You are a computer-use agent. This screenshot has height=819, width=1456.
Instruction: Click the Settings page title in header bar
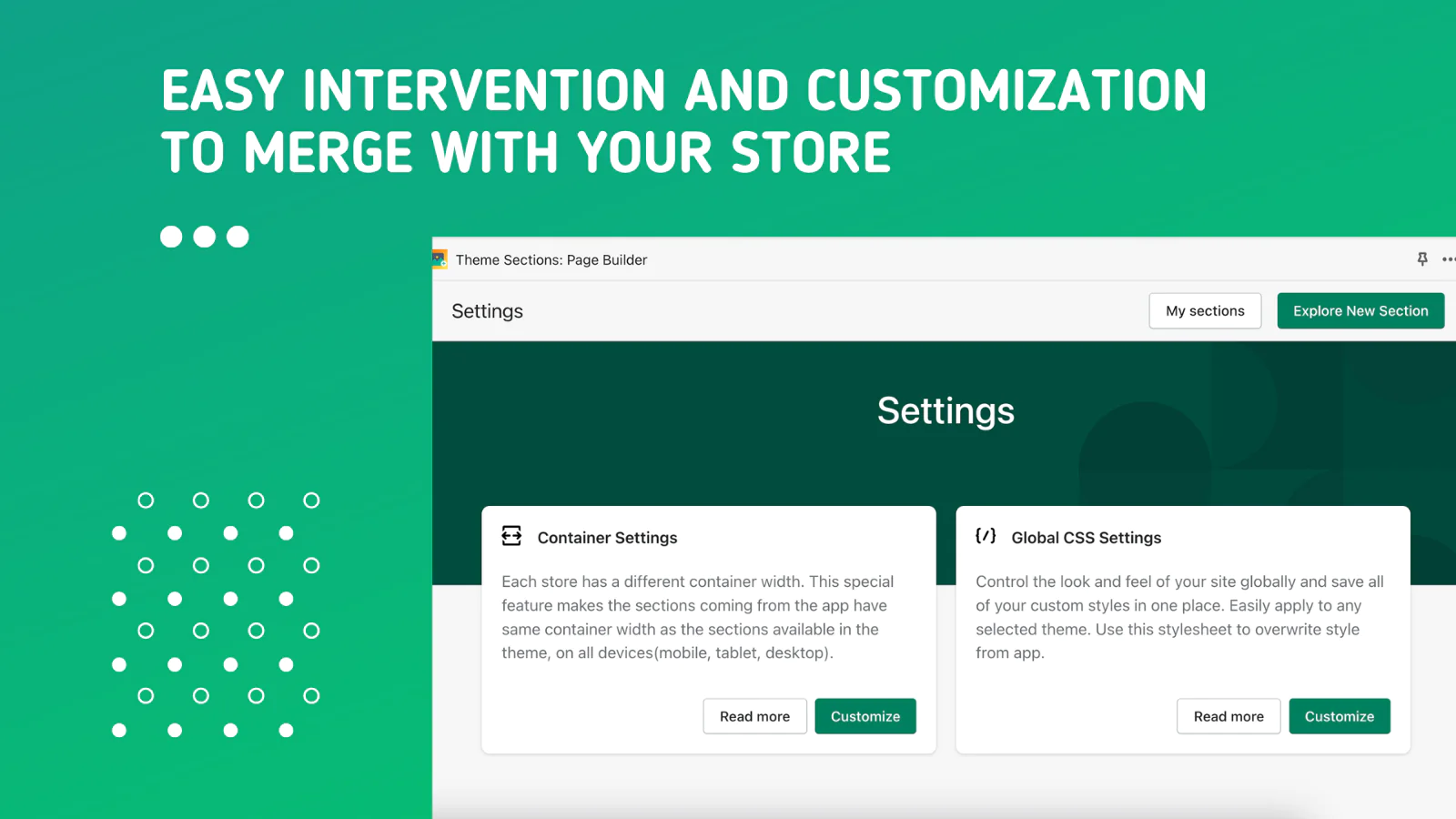487,311
